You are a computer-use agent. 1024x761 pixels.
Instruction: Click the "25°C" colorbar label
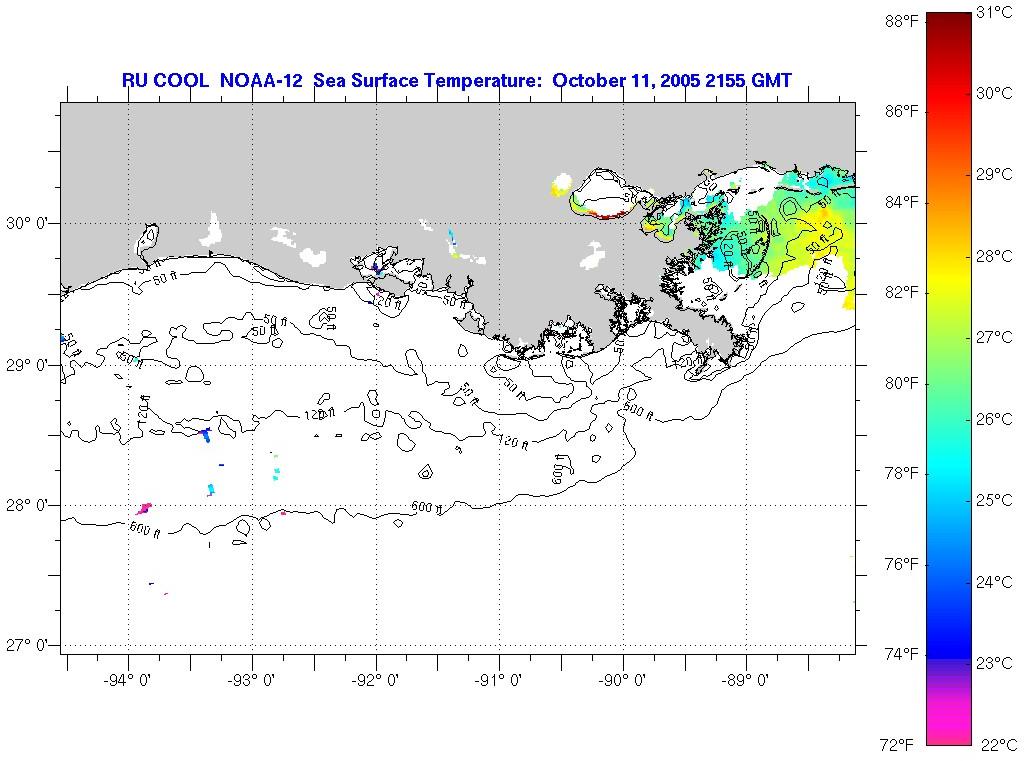tap(994, 500)
